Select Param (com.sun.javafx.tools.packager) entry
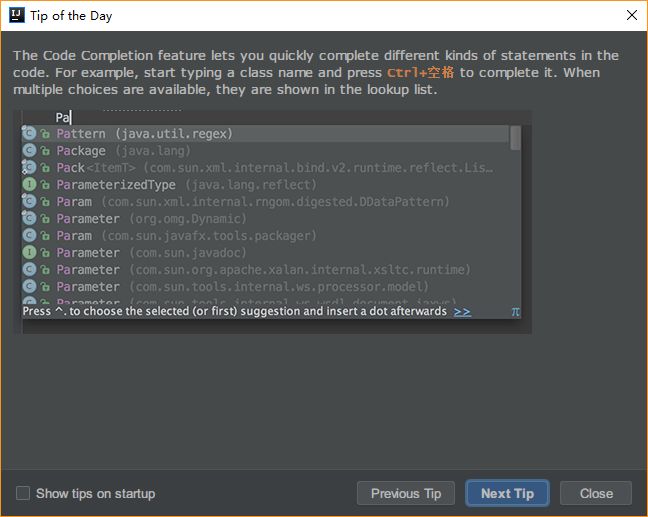Viewport: 648px width, 517px height. click(x=186, y=236)
